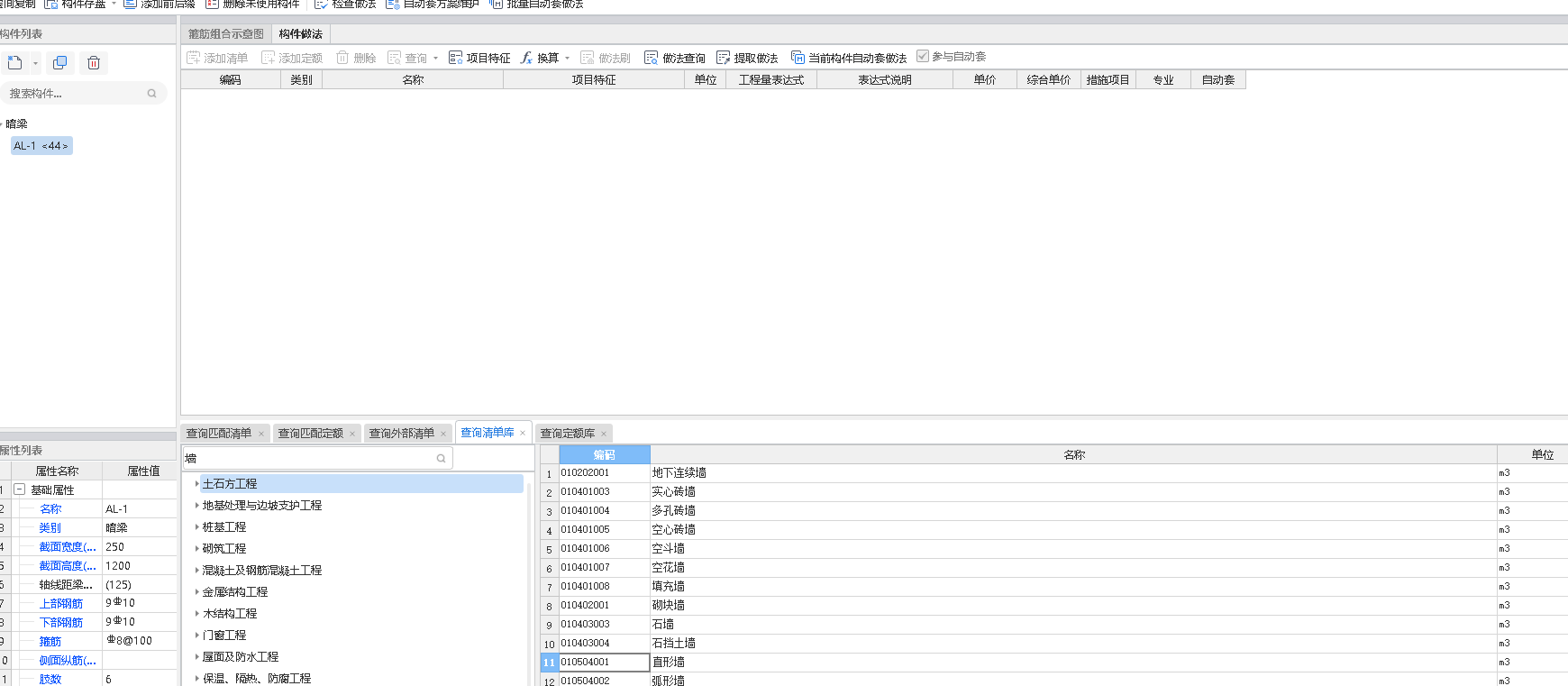This screenshot has height=686, width=1568.
Task: Switch to 查询匹配定额 tab
Action: (x=311, y=434)
